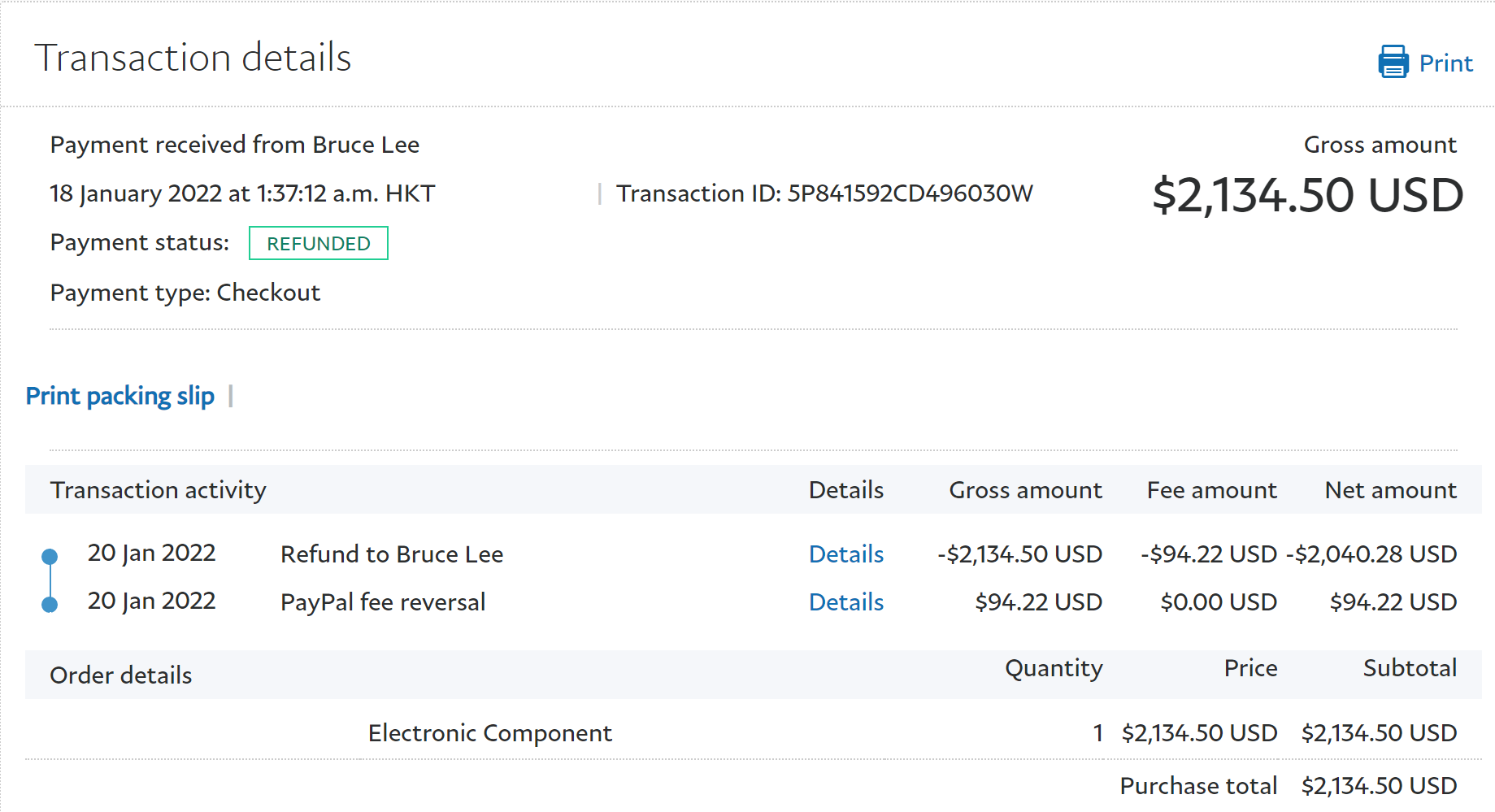Click the Purchase total label
Viewport: 1495px width, 812px height.
coord(1198,786)
